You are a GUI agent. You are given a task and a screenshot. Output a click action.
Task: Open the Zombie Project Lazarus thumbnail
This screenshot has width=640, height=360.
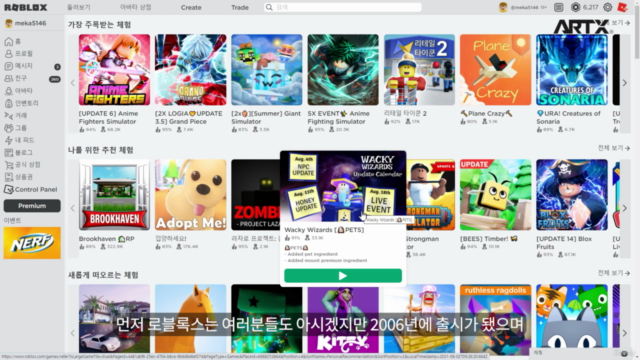(x=256, y=195)
